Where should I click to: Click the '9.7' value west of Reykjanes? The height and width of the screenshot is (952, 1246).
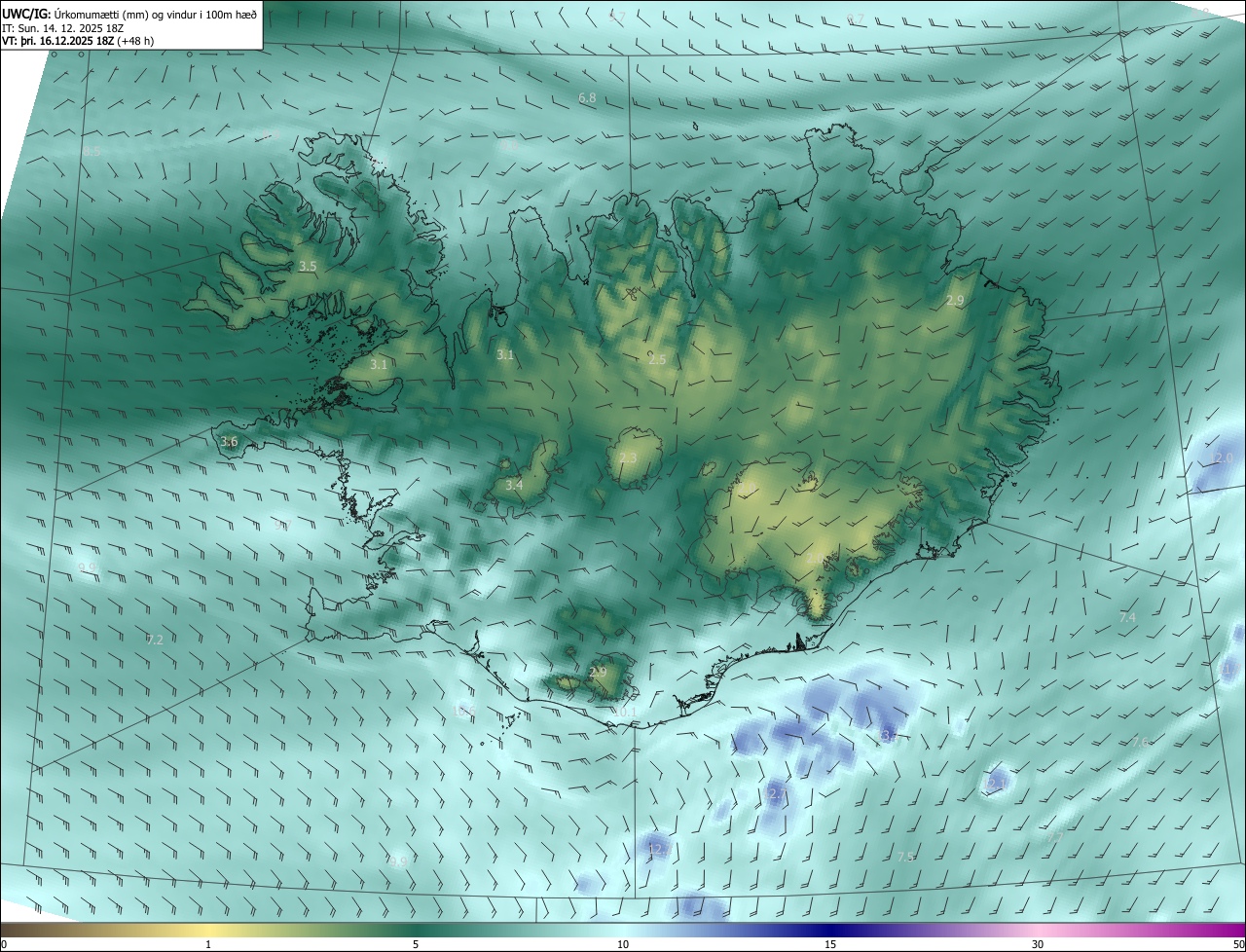coord(283,526)
